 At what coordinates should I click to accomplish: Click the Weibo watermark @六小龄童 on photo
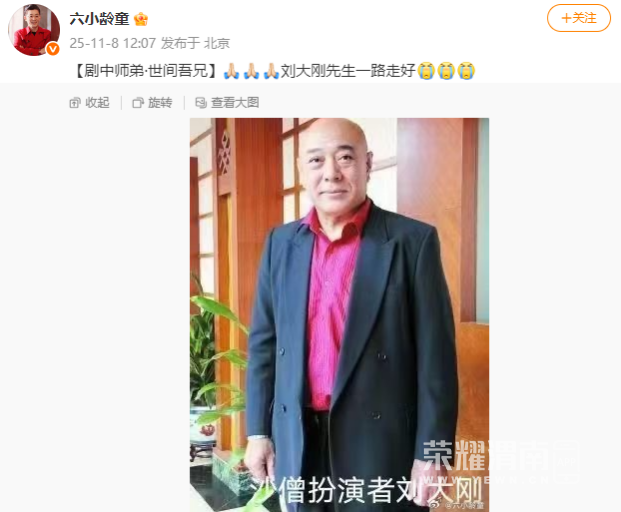(457, 505)
